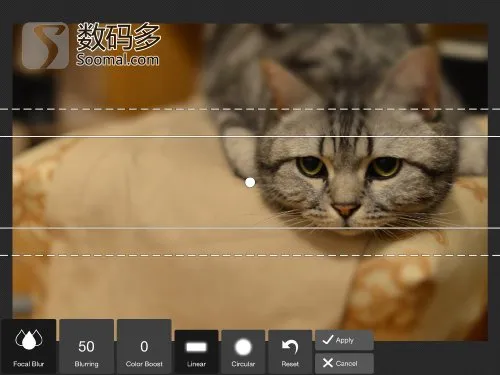Image resolution: width=500 pixels, height=375 pixels.
Task: Click the white focal center point handle
Action: 250,182
